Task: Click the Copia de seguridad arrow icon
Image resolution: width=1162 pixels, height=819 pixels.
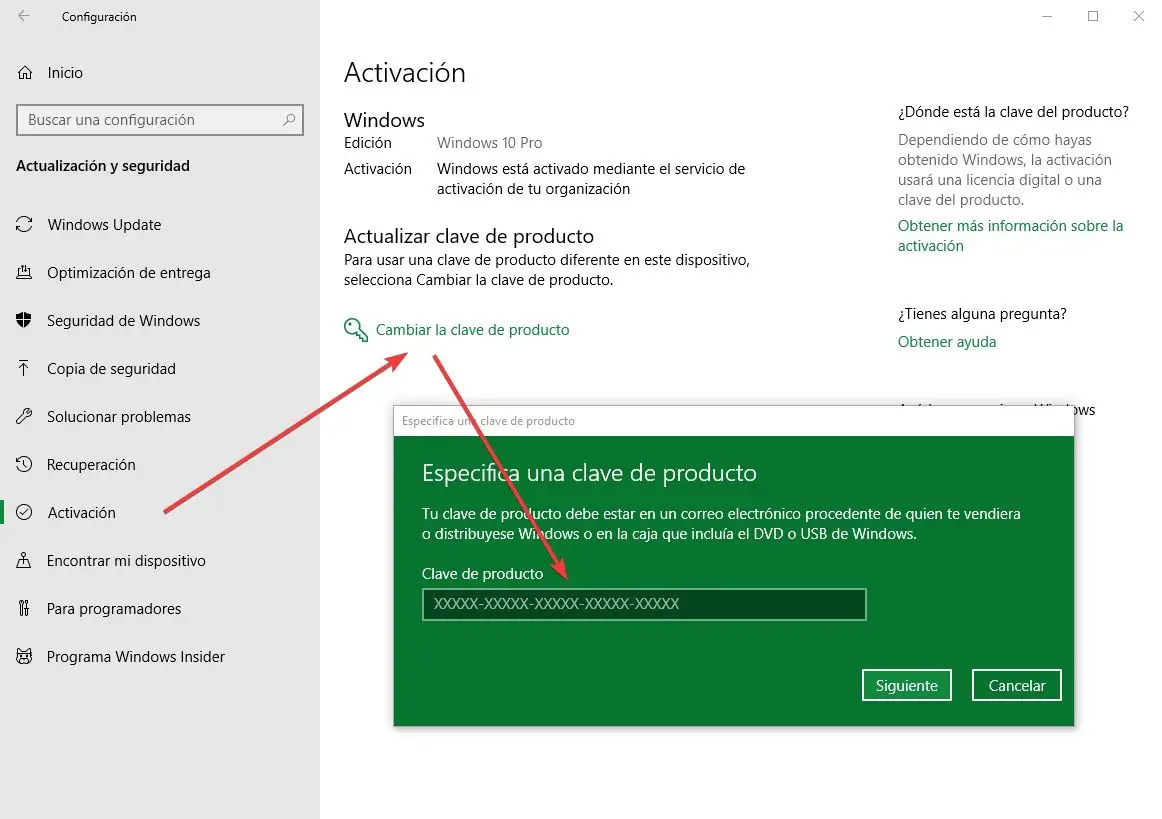Action: click(24, 368)
